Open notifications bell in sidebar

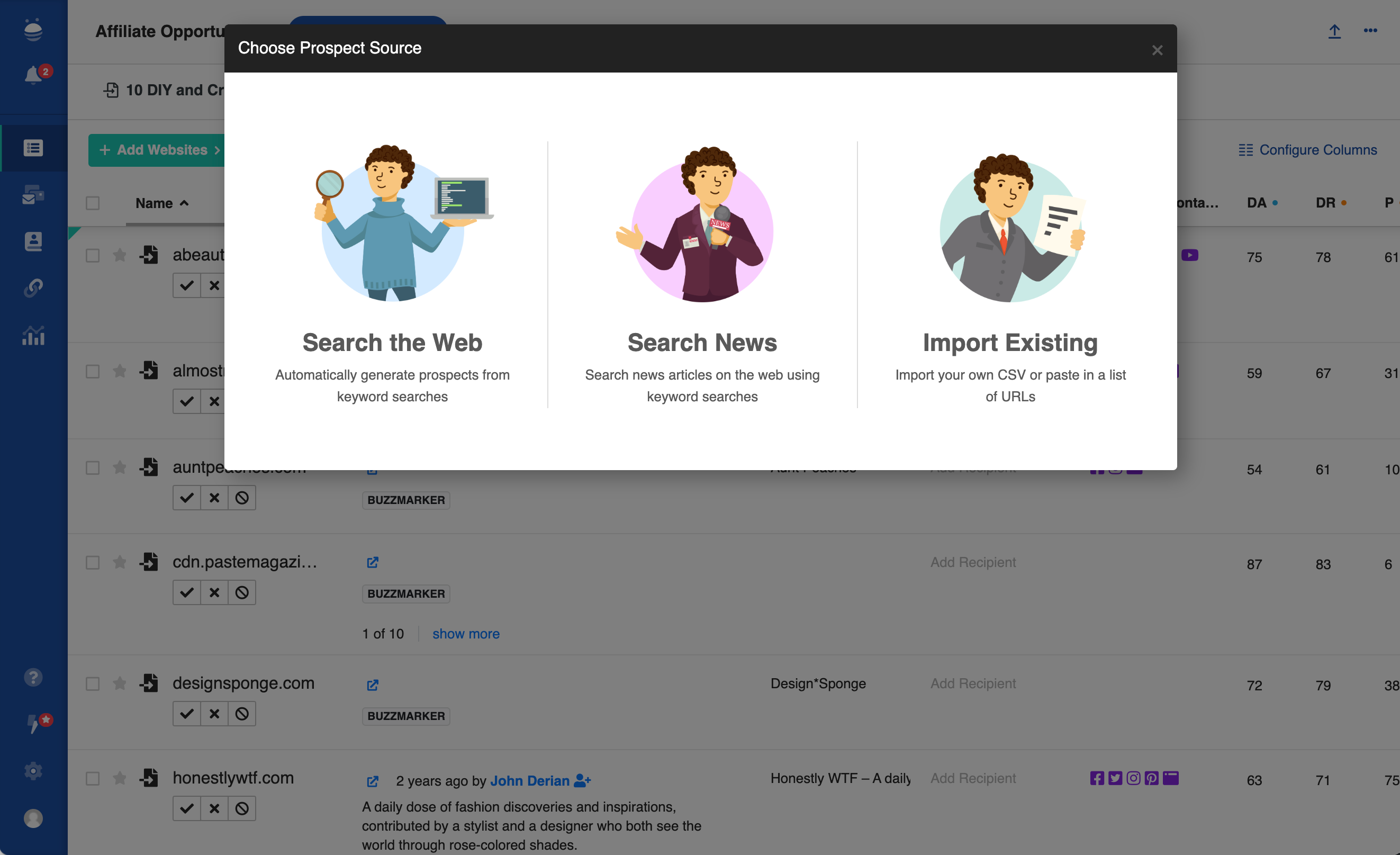tap(33, 75)
